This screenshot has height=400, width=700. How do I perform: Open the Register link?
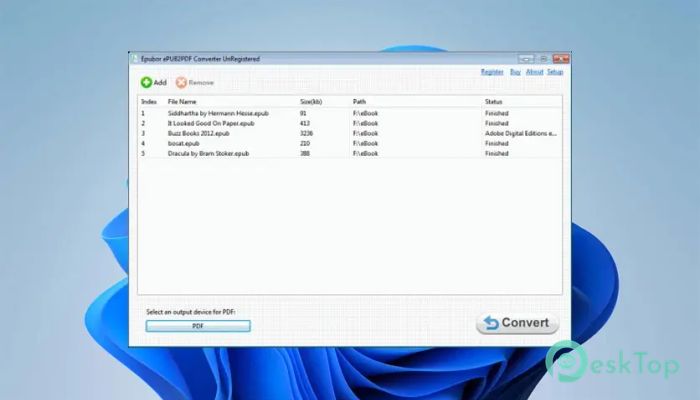[492, 72]
